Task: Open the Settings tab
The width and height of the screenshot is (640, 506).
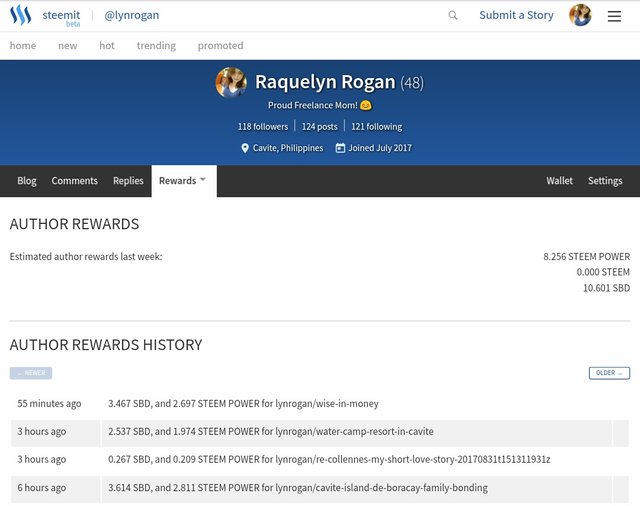Action: (x=605, y=181)
